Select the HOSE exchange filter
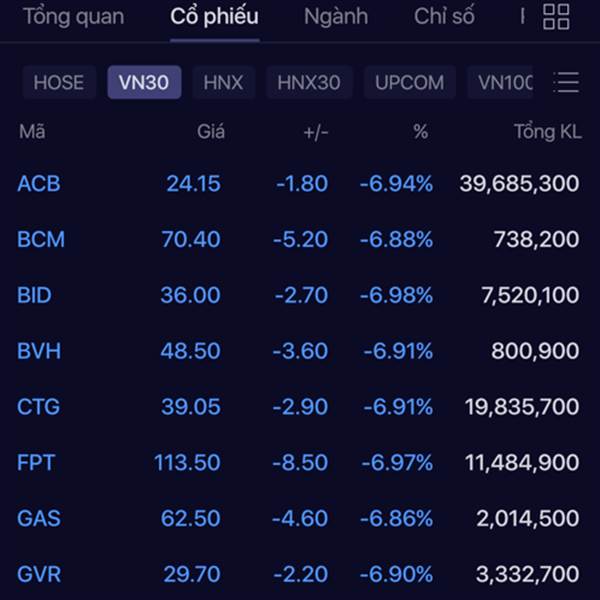Viewport: 600px width, 600px height. click(x=59, y=82)
